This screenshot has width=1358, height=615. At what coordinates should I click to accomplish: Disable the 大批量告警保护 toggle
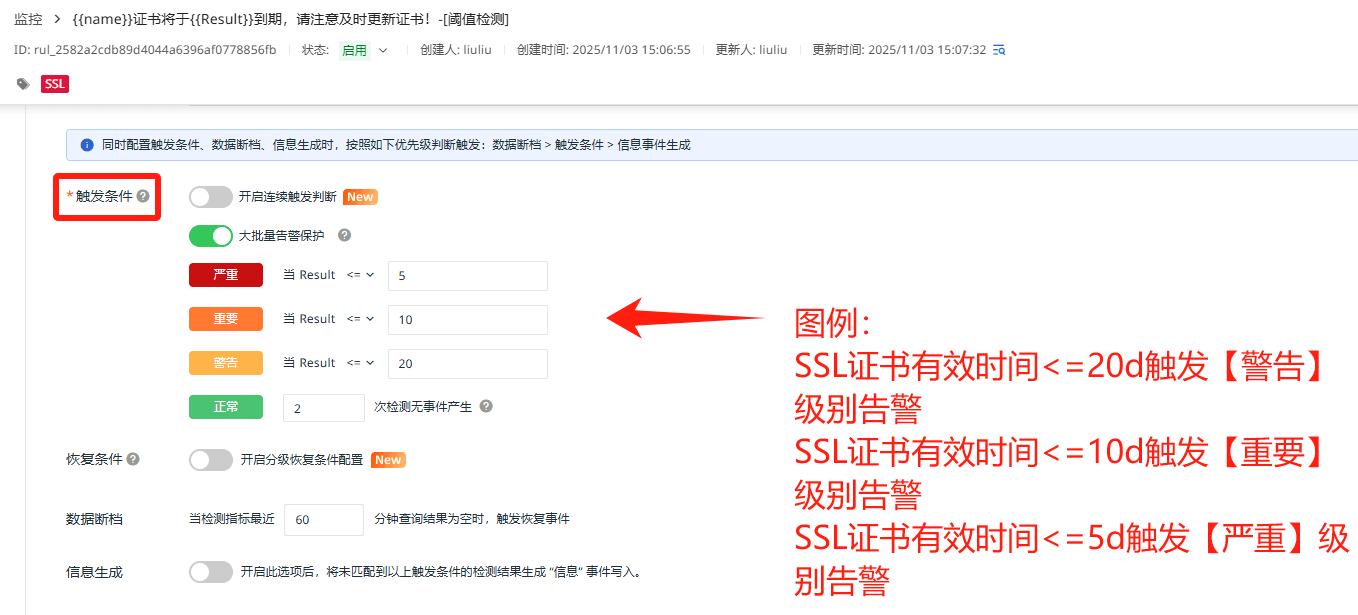coord(210,236)
